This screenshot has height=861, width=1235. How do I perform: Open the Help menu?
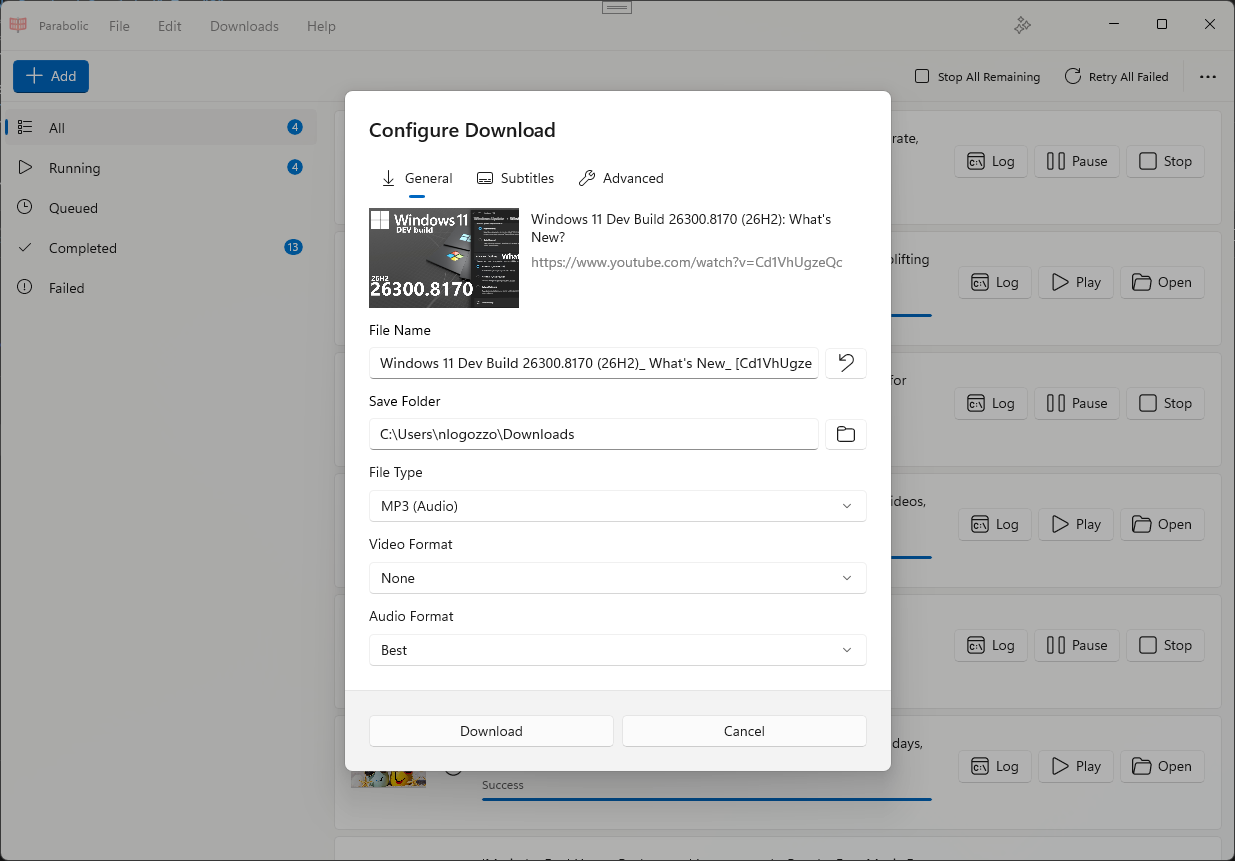(x=321, y=26)
